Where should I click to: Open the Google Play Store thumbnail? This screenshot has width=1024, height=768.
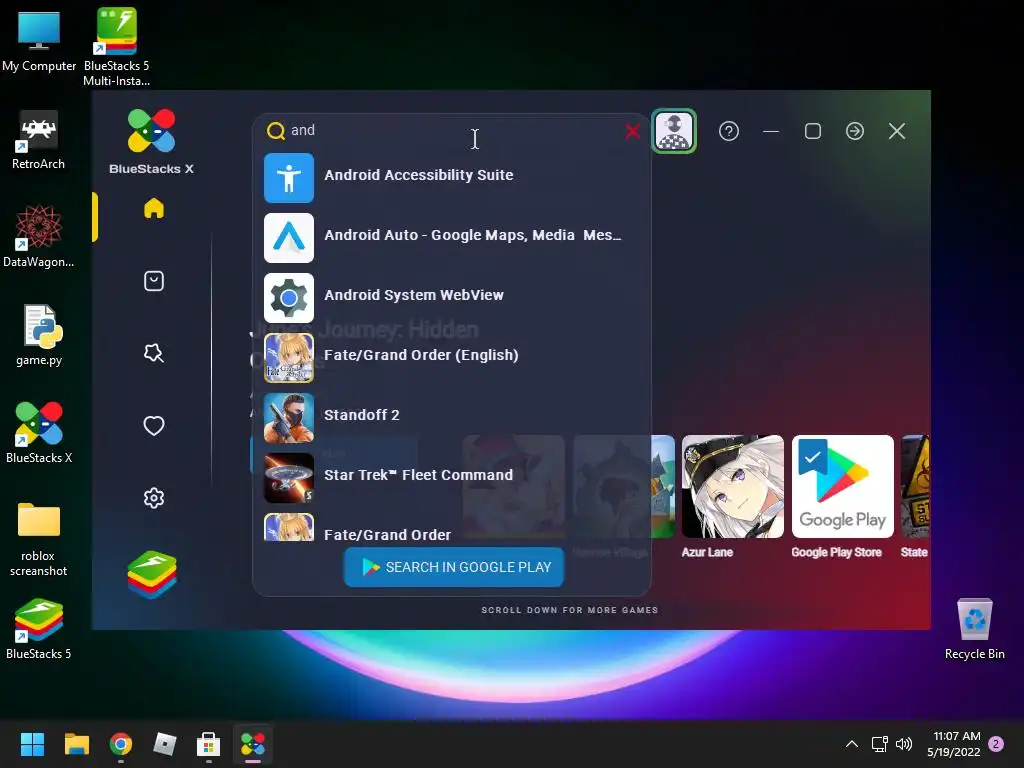(x=842, y=487)
